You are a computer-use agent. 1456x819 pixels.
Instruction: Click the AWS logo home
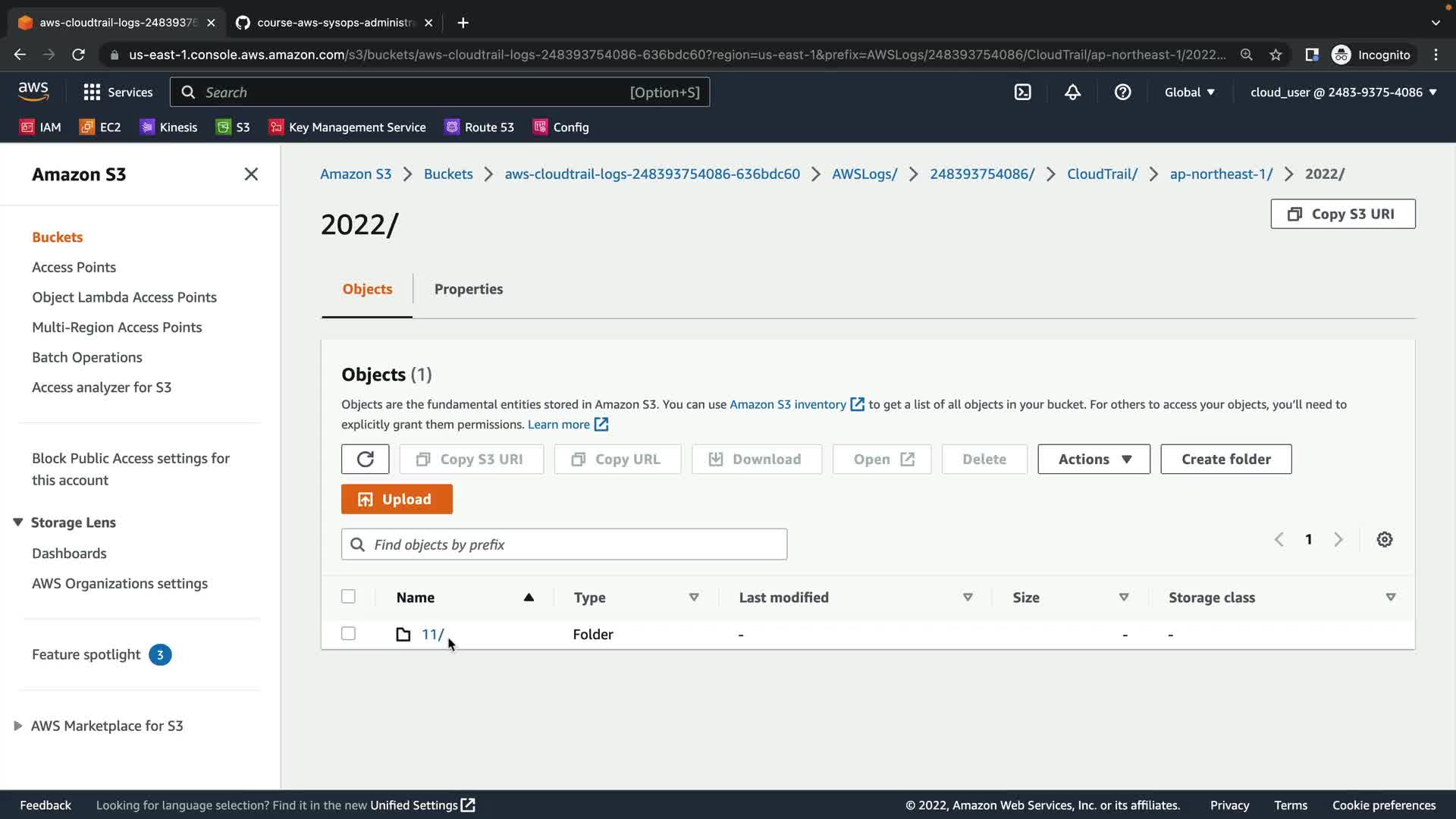tap(33, 92)
